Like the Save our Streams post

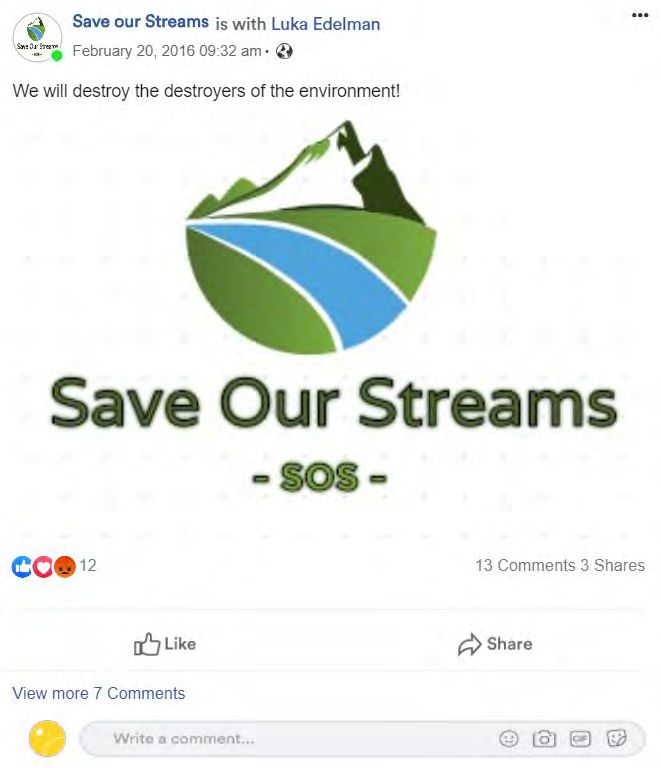pos(165,644)
